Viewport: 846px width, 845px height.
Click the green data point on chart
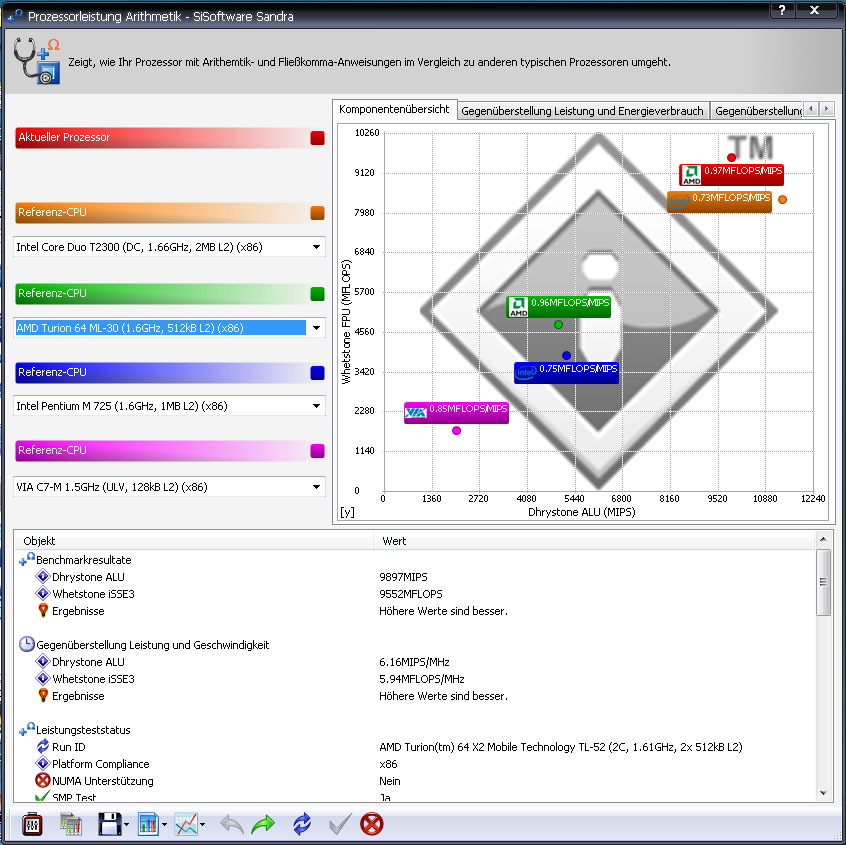pos(558,324)
